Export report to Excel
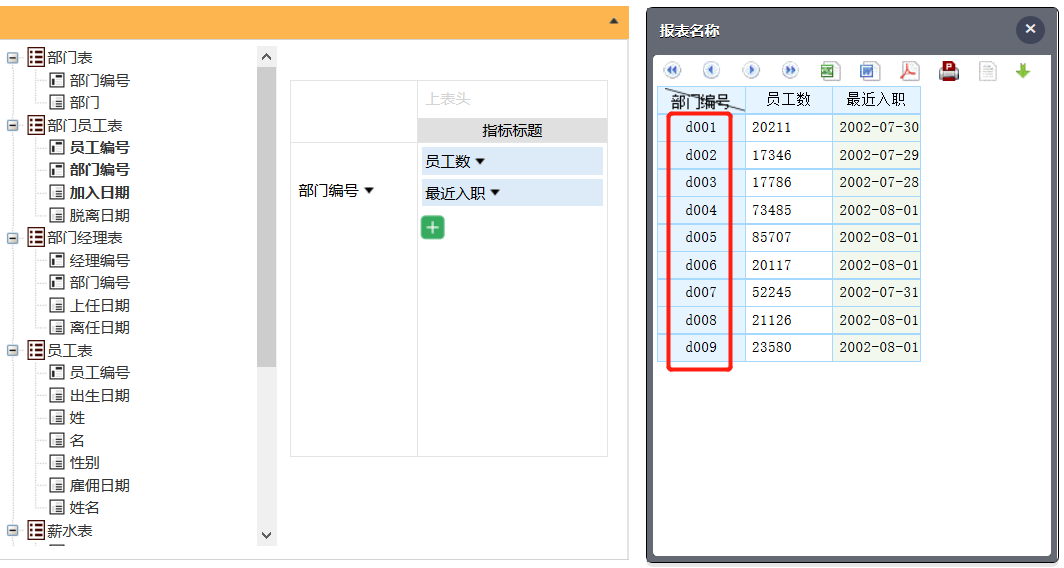Screen dimensions: 1064x568 pyautogui.click(x=831, y=71)
